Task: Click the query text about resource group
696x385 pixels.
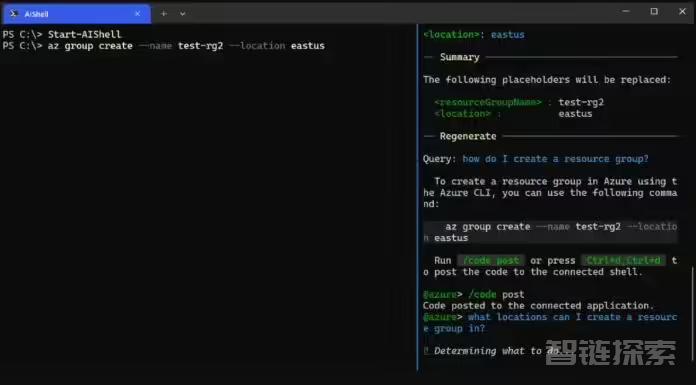Action: point(555,159)
